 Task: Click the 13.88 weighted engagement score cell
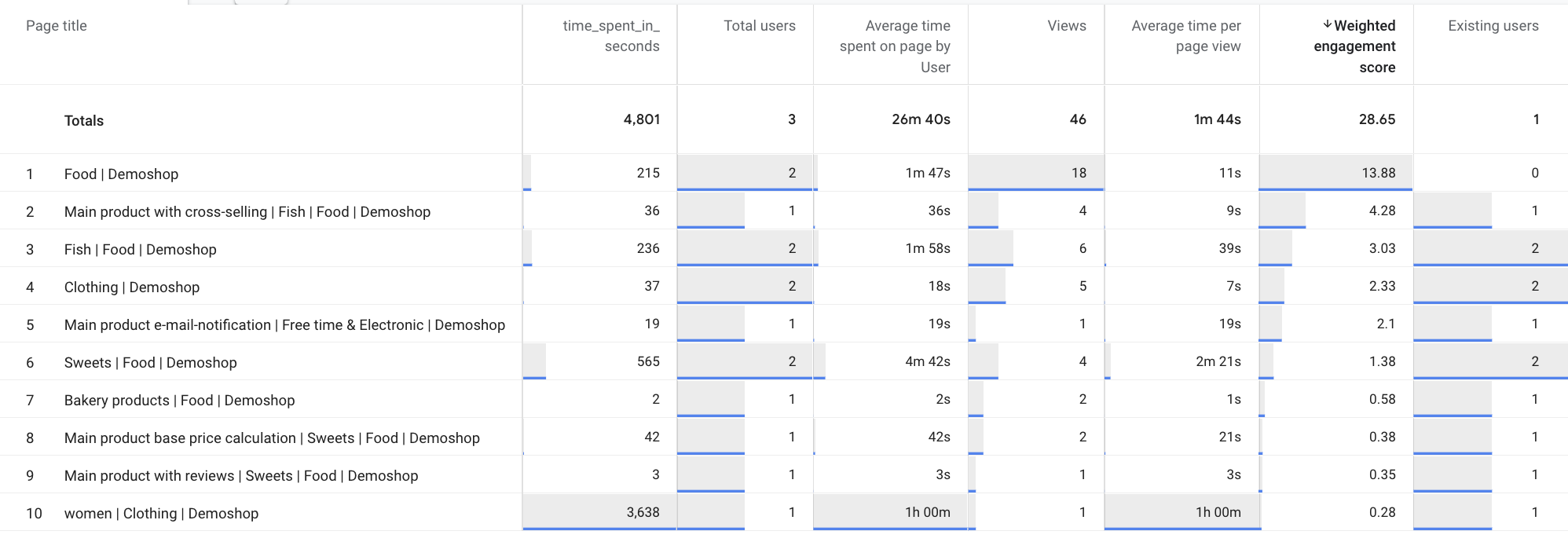[1378, 173]
